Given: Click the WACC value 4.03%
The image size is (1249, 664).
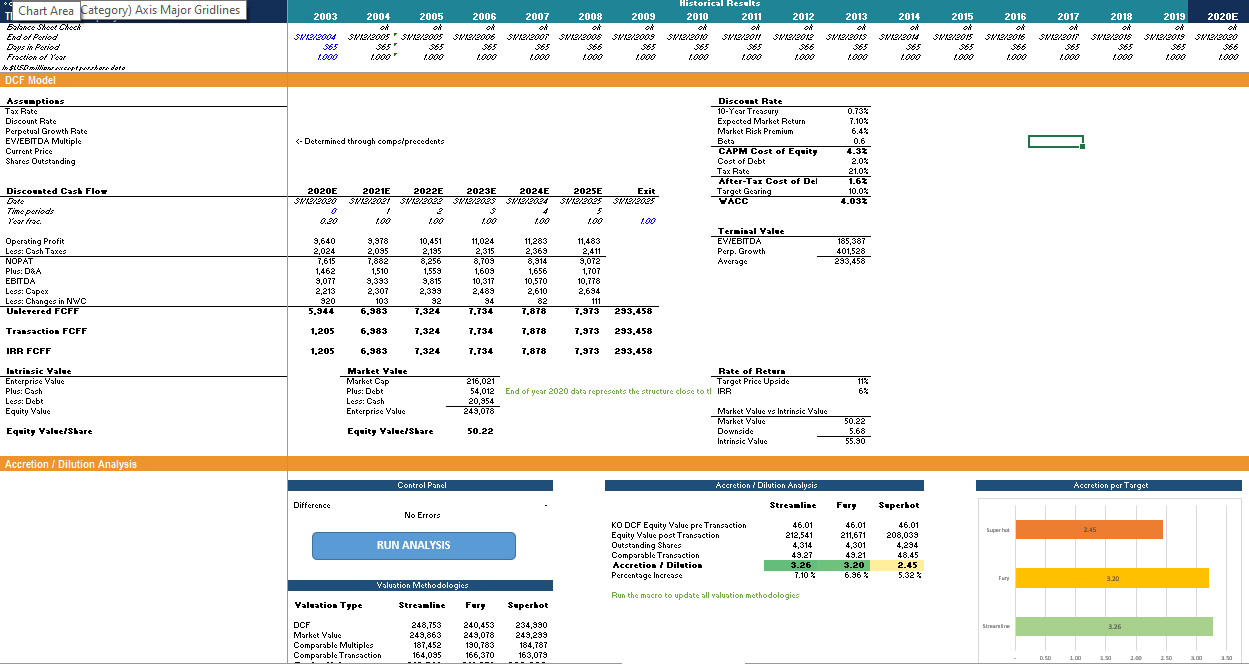Looking at the screenshot, I should 854,201.
